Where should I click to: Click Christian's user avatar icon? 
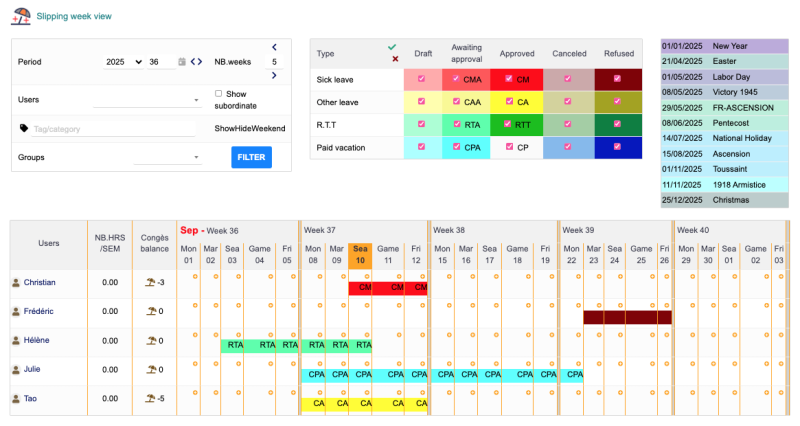[15, 283]
